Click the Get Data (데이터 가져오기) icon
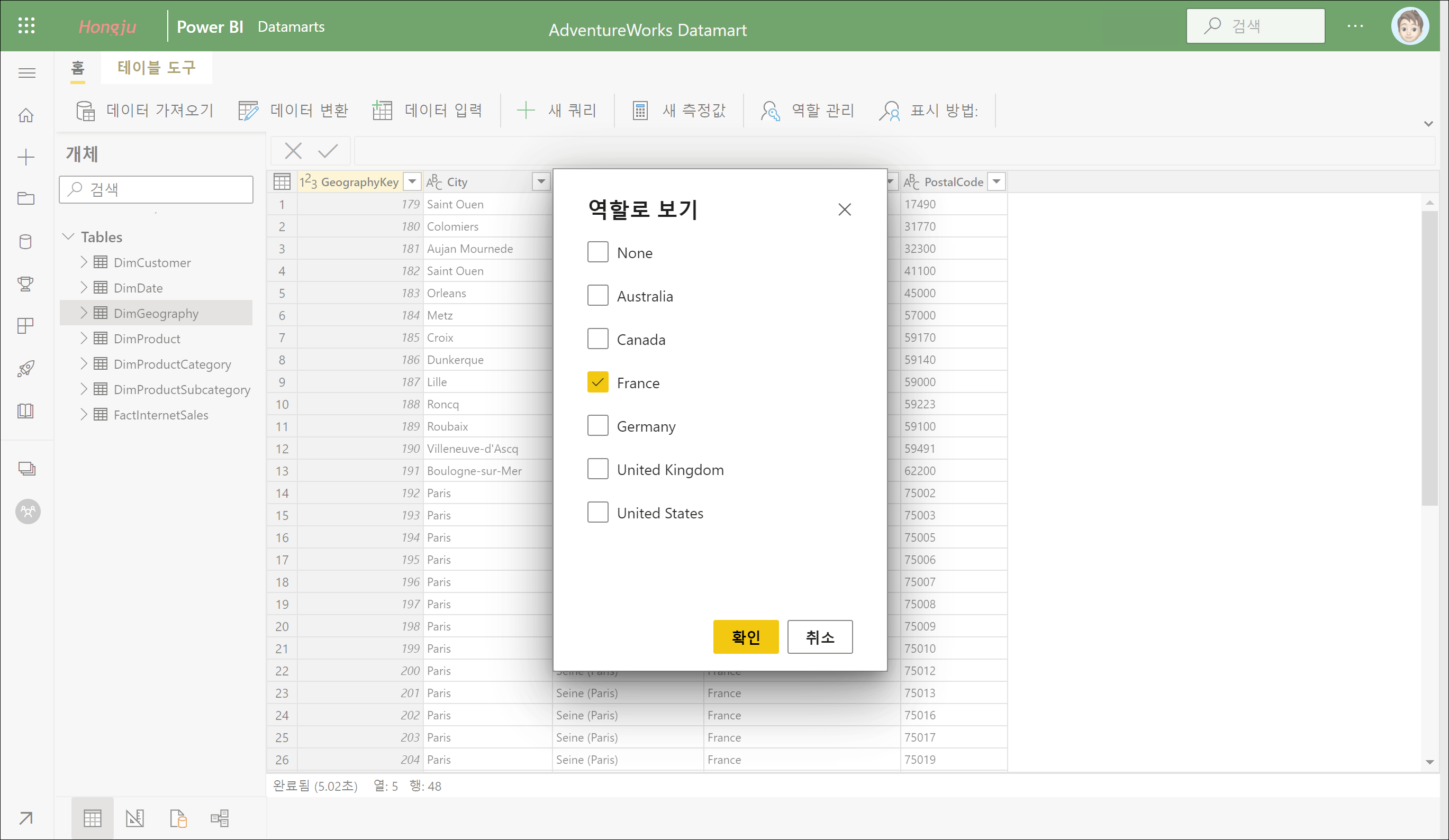 [85, 111]
